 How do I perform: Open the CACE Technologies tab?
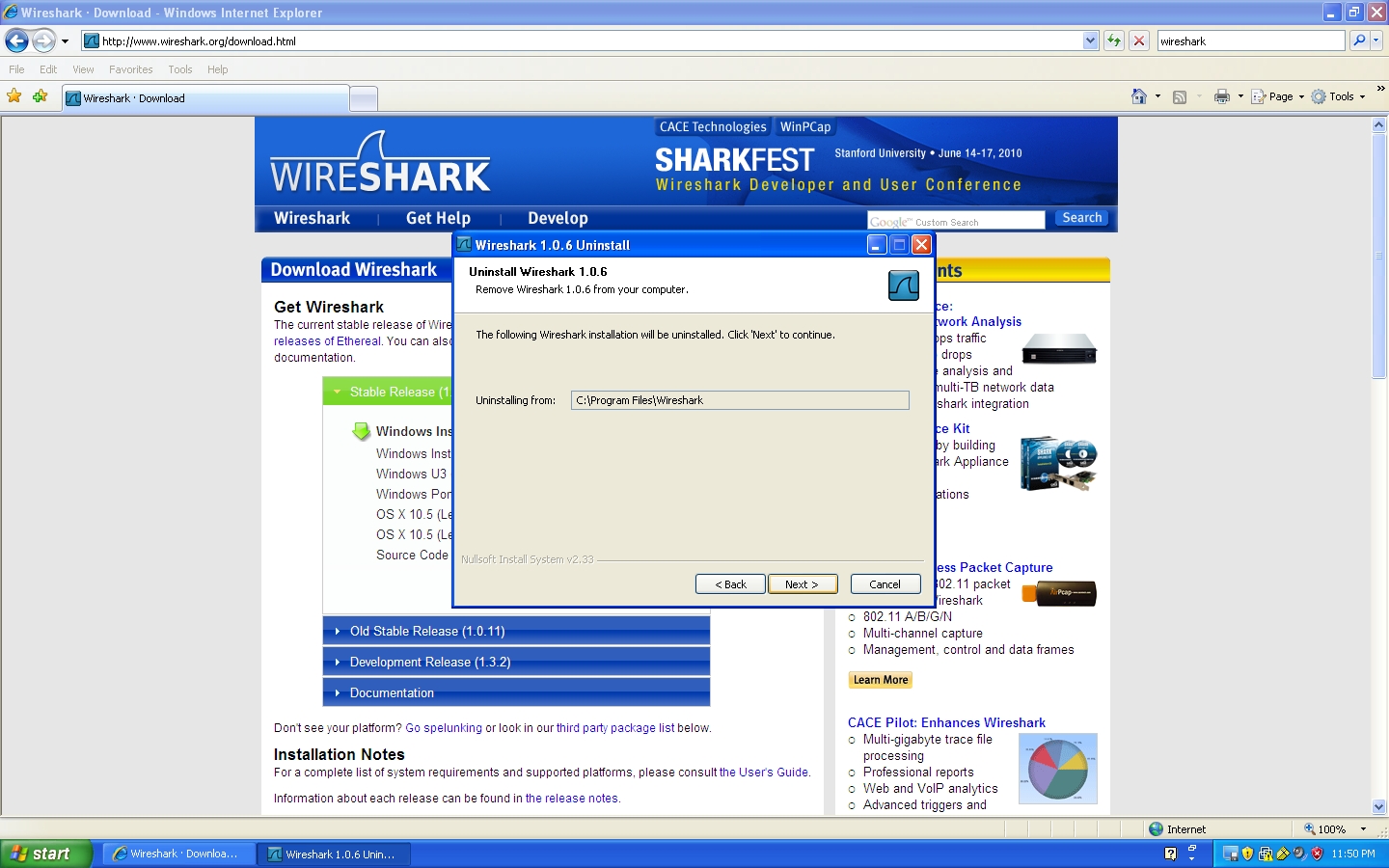713,127
